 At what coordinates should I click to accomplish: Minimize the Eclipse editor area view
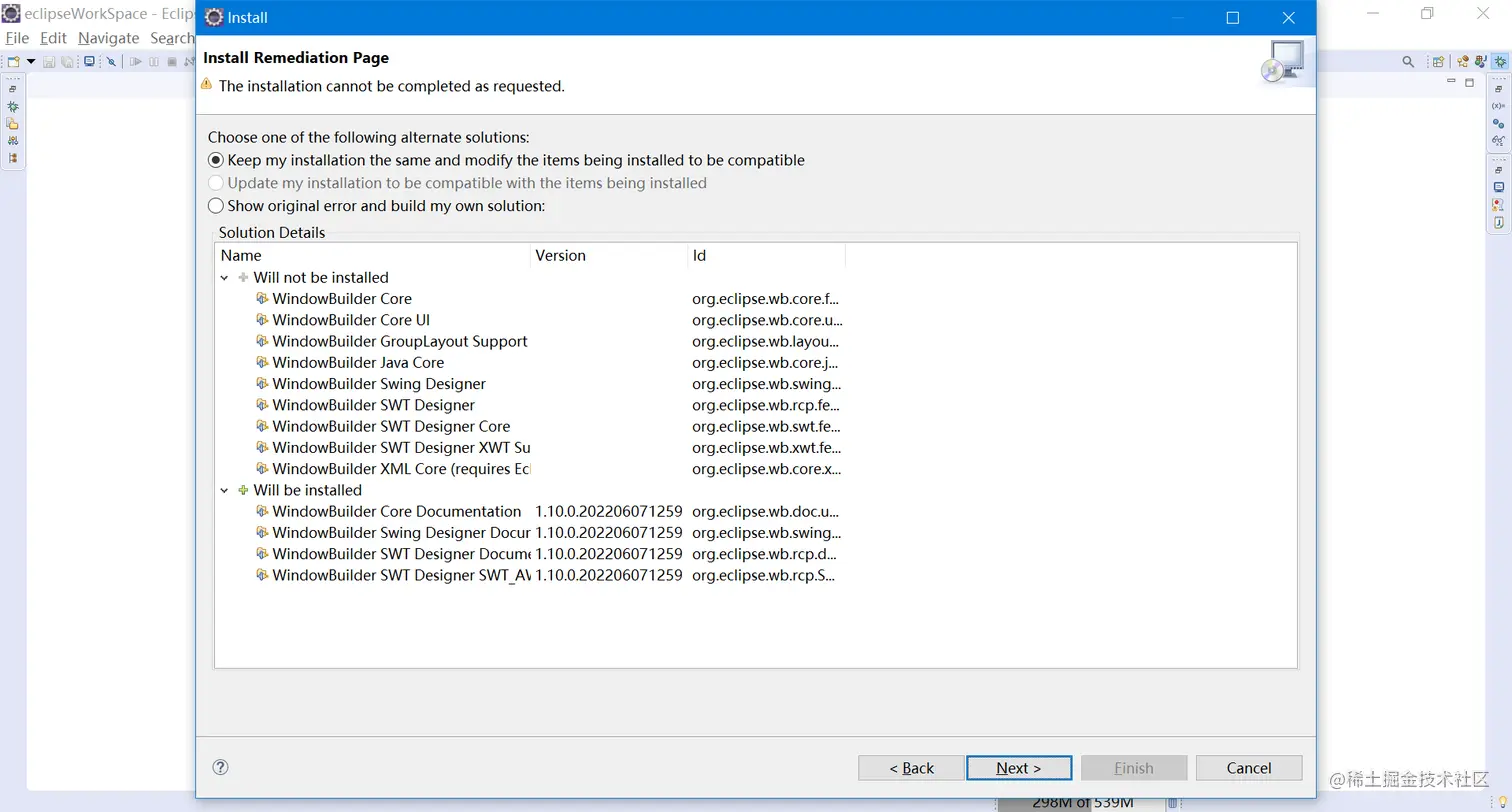(x=1451, y=81)
